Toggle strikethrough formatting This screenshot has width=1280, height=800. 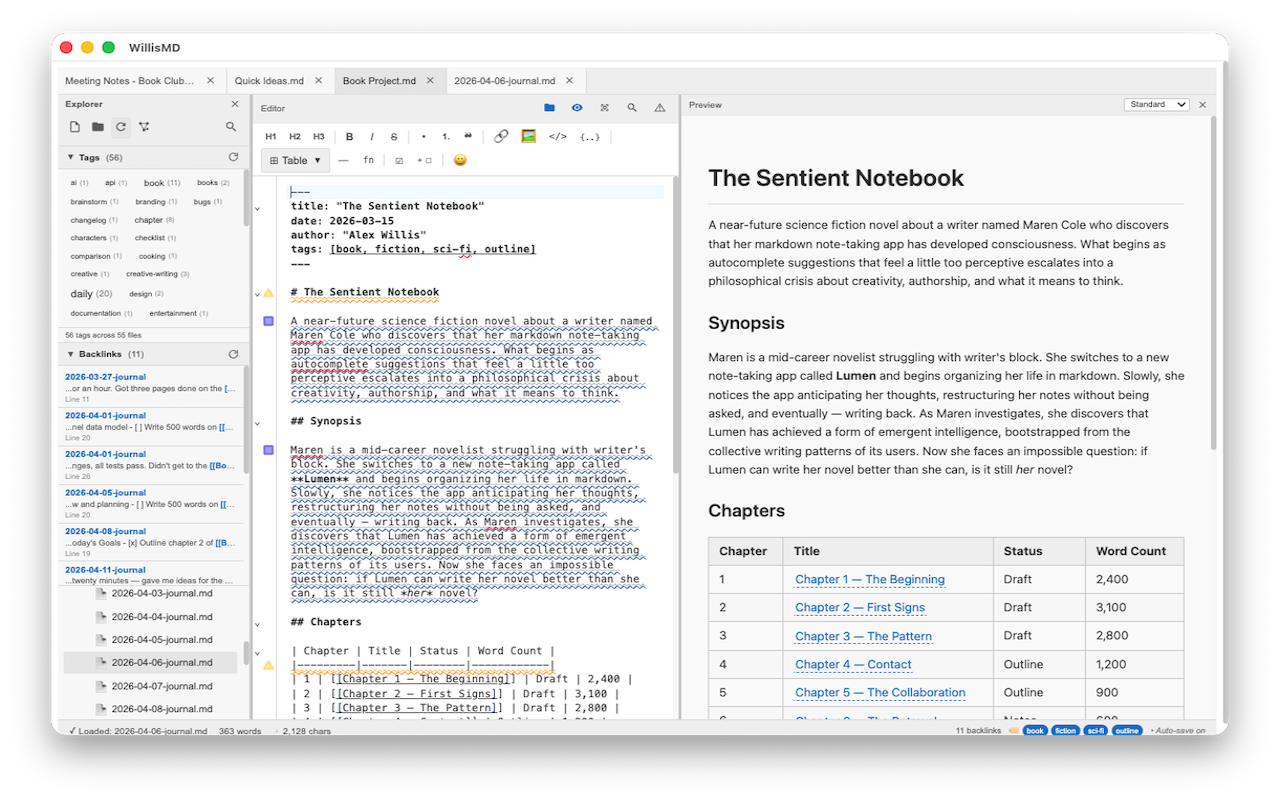pos(393,136)
